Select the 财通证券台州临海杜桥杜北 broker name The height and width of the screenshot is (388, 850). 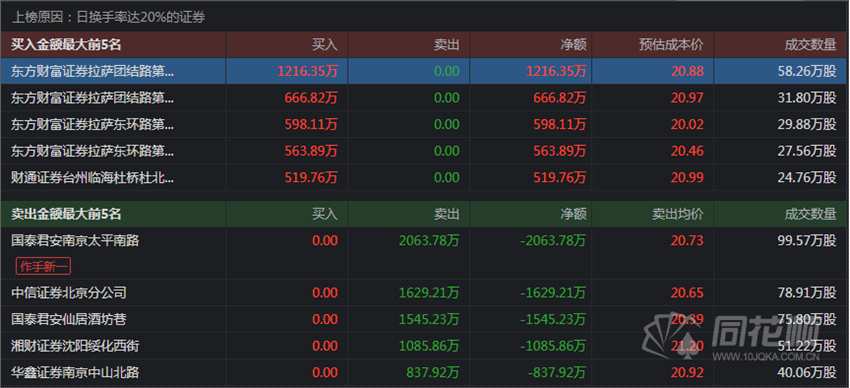pos(93,177)
